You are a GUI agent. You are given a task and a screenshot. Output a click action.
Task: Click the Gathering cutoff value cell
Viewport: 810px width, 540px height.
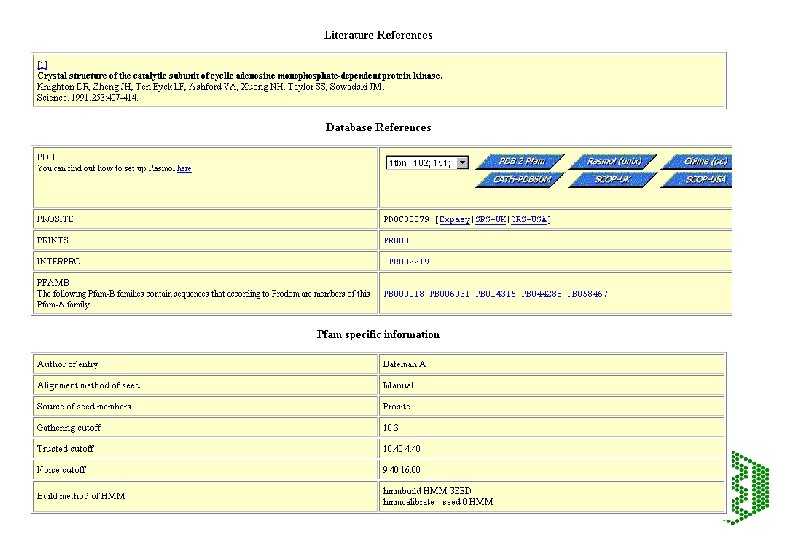552,428
